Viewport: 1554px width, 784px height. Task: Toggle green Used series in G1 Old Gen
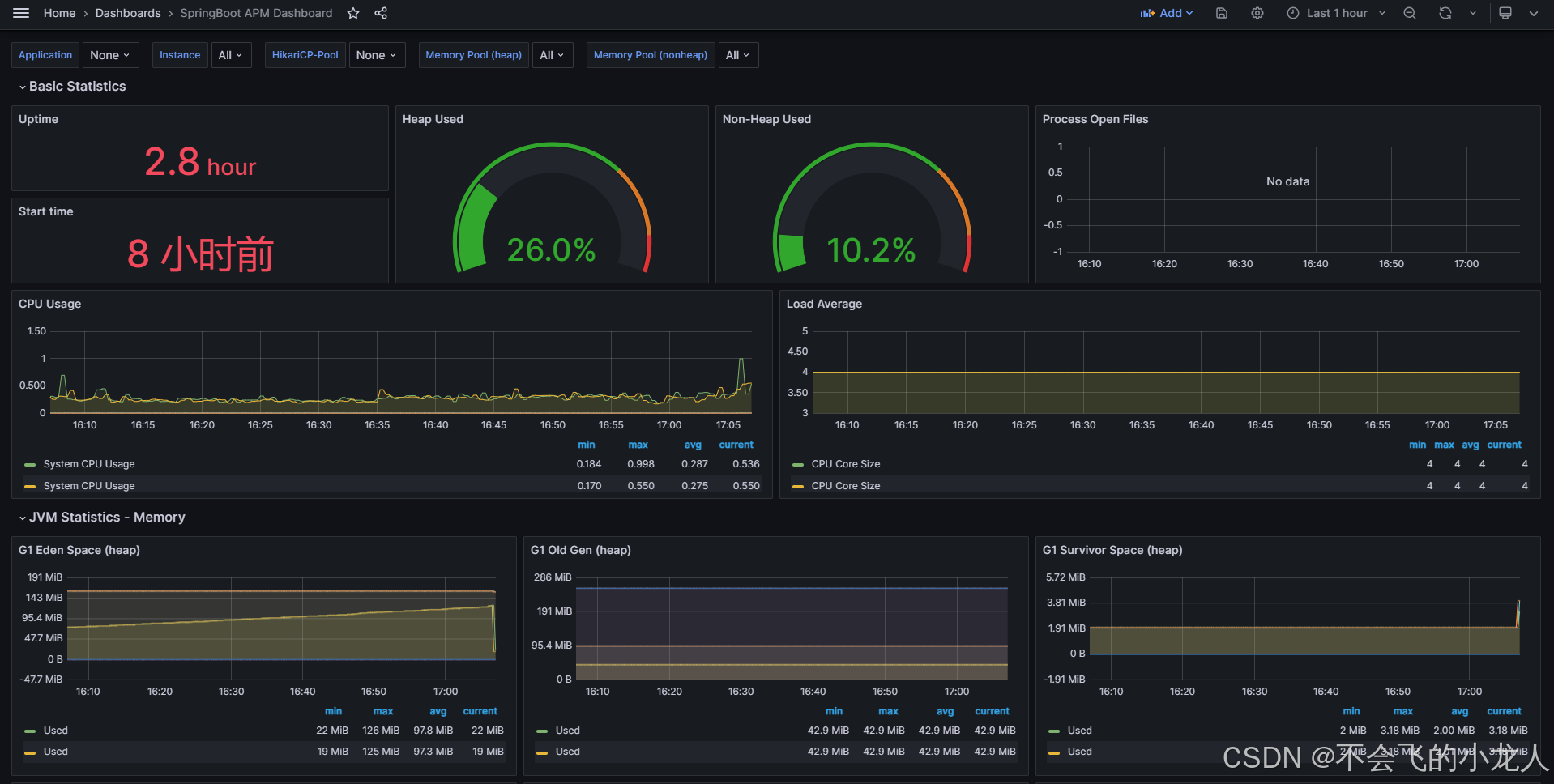[x=568, y=731]
